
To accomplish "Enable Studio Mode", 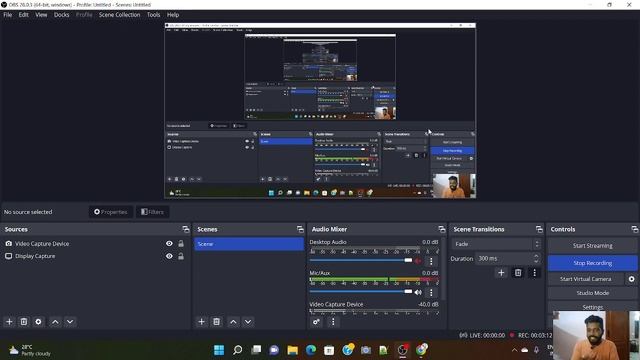I will click(592, 293).
